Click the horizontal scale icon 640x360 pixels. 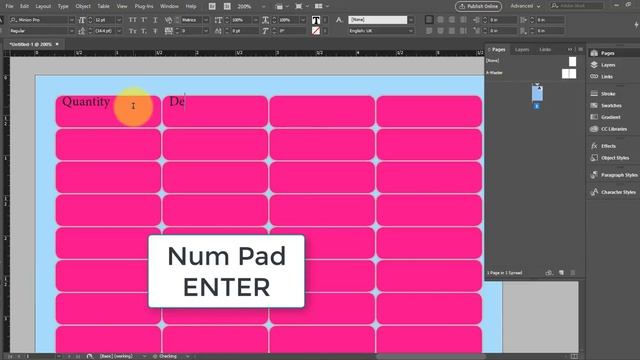pyautogui.click(x=265, y=20)
